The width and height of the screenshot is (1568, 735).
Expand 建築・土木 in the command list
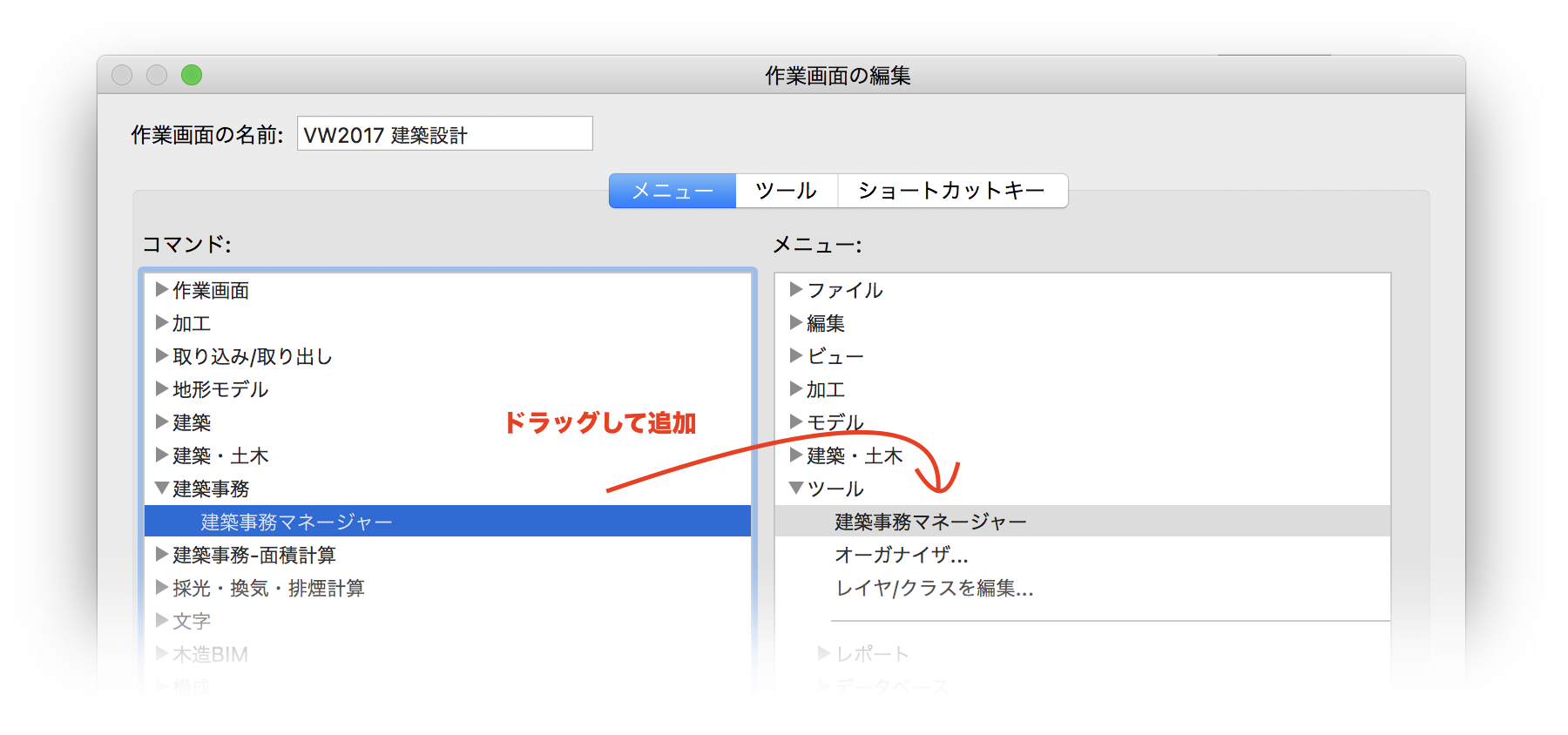[161, 455]
